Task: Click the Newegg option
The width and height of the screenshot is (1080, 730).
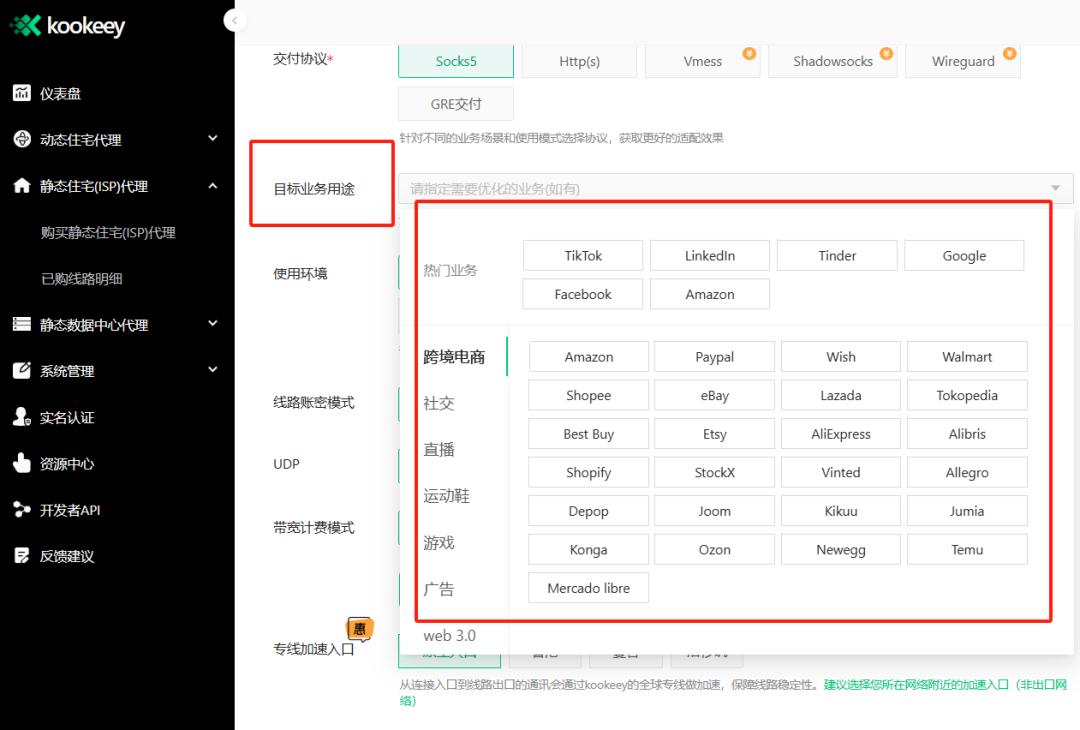Action: pyautogui.click(x=841, y=550)
